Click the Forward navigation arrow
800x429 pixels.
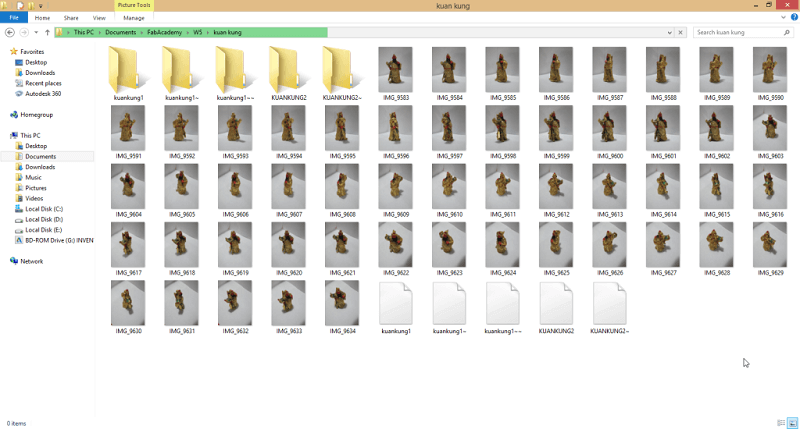point(24,32)
